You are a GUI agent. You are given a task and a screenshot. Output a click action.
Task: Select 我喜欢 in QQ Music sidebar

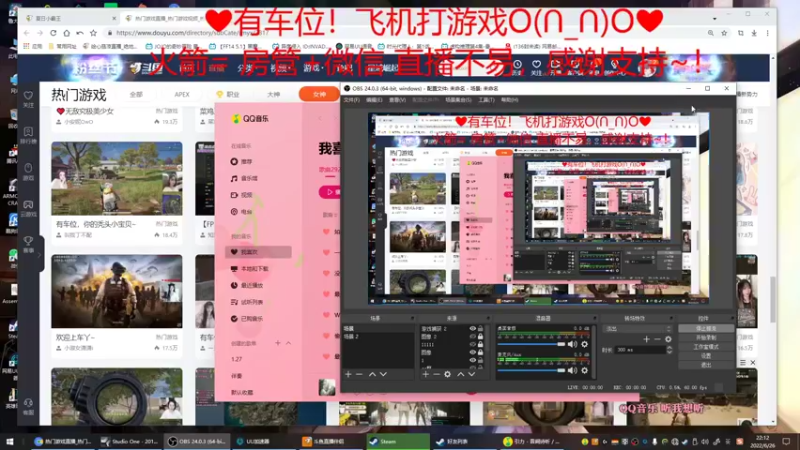[x=258, y=252]
